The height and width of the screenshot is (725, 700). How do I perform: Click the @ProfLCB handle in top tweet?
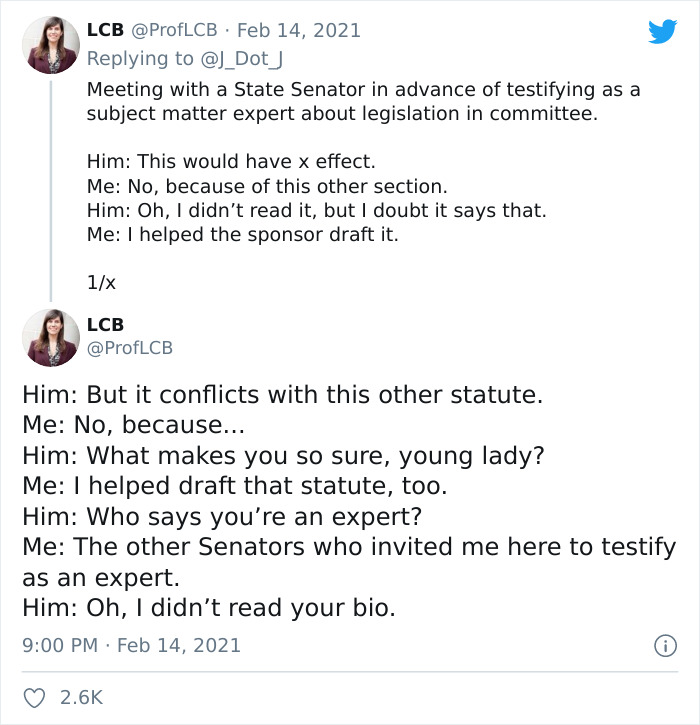[174, 31]
